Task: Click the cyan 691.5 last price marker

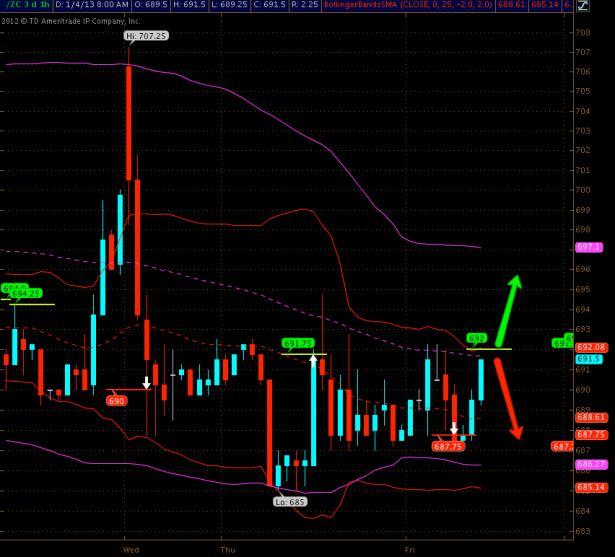Action: (x=589, y=359)
